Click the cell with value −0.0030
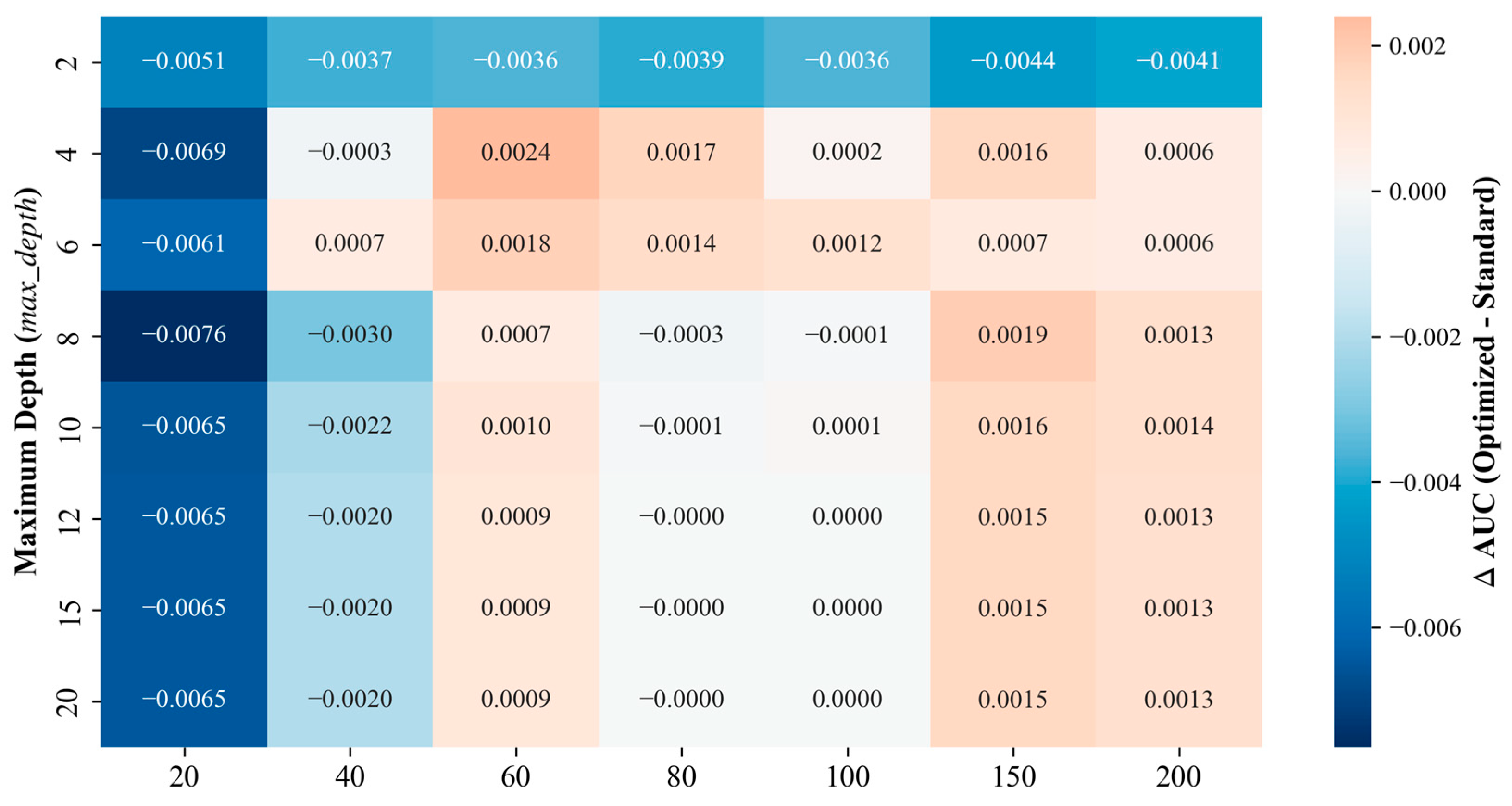The image size is (1512, 806). (350, 335)
